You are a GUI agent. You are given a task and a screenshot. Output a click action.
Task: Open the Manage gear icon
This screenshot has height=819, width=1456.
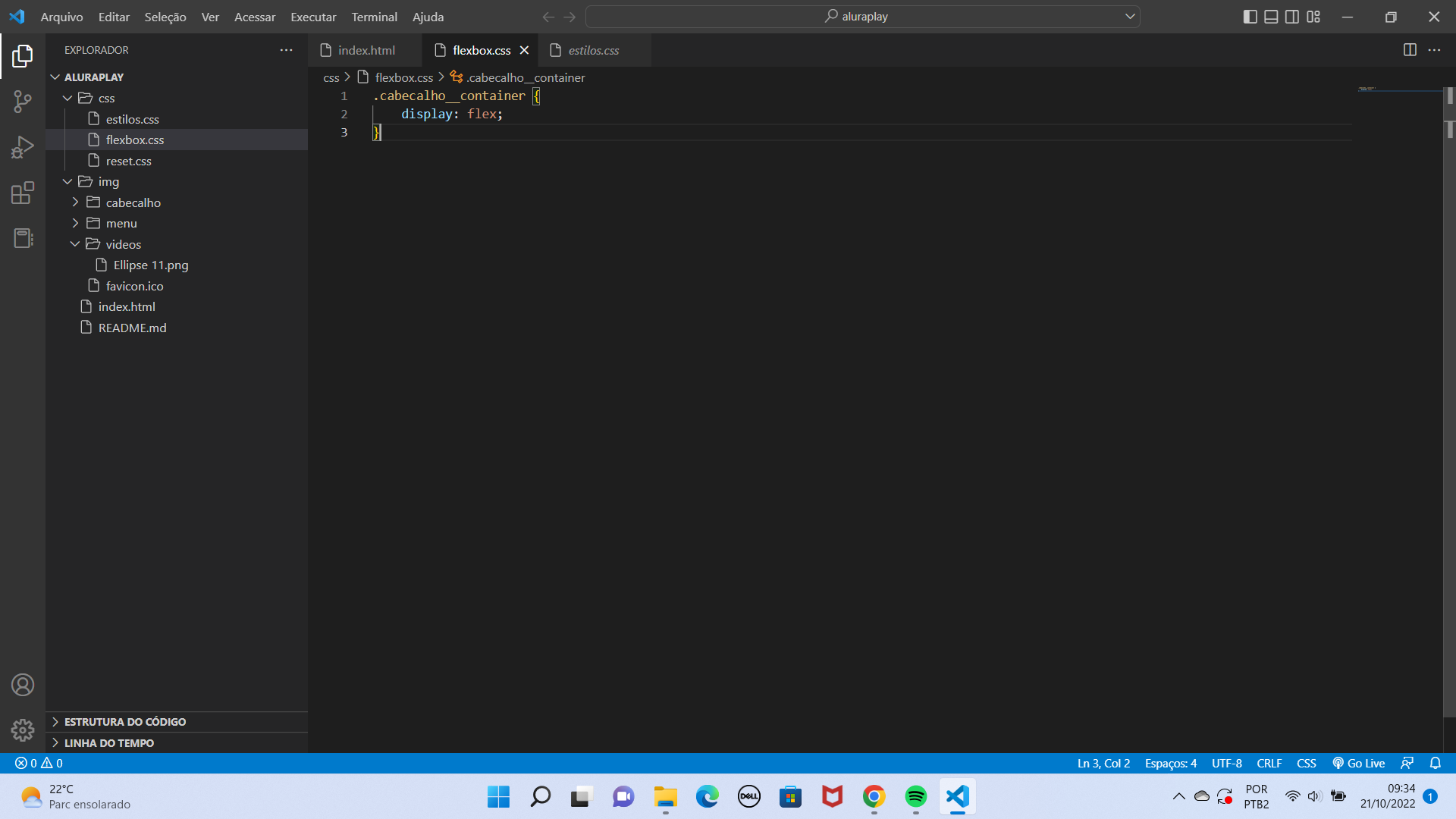(x=23, y=730)
